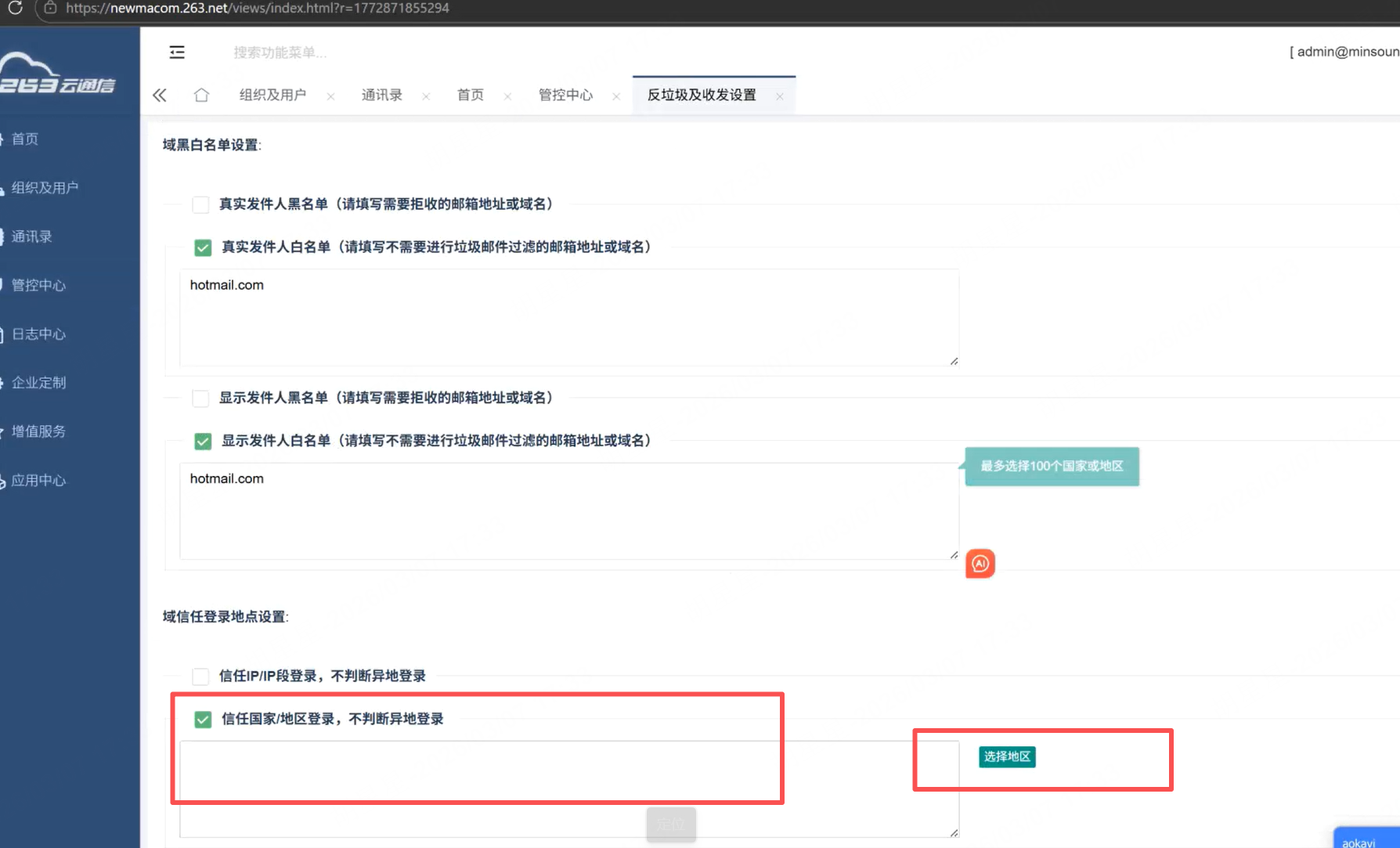
Task: Focus the 搜索功能菜单 search field
Action: pyautogui.click(x=280, y=52)
